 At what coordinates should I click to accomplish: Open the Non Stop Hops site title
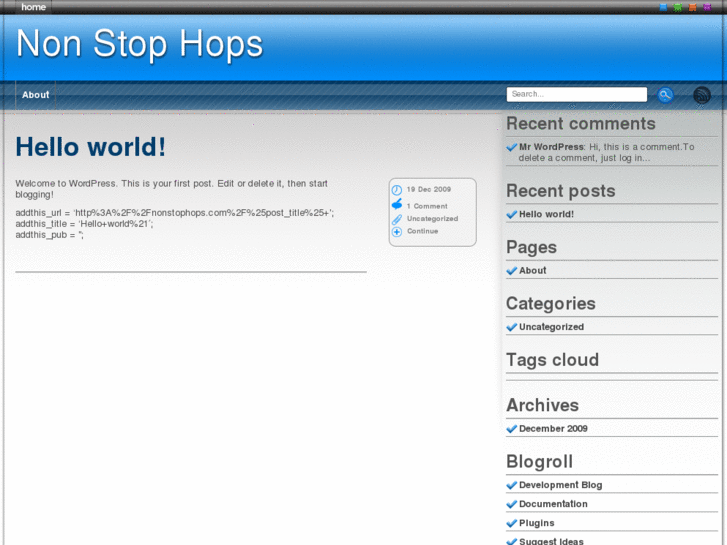(x=140, y=45)
